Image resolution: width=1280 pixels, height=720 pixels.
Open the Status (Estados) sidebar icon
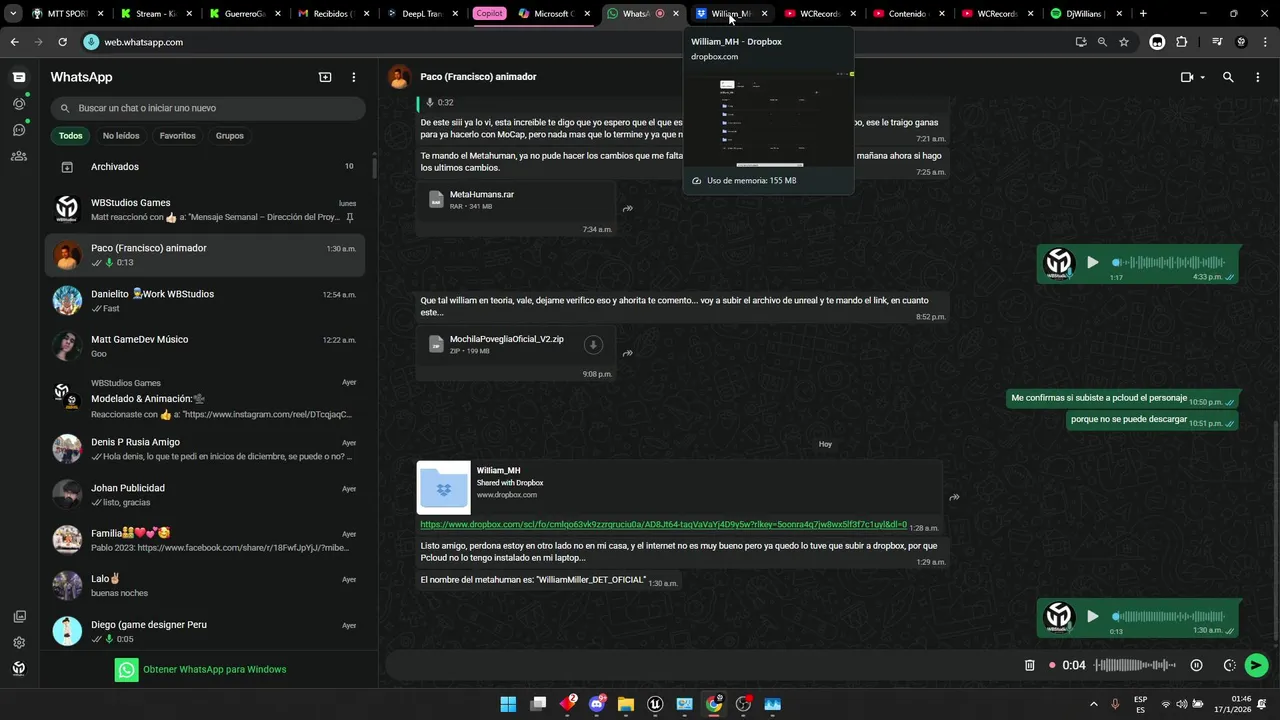point(19,103)
